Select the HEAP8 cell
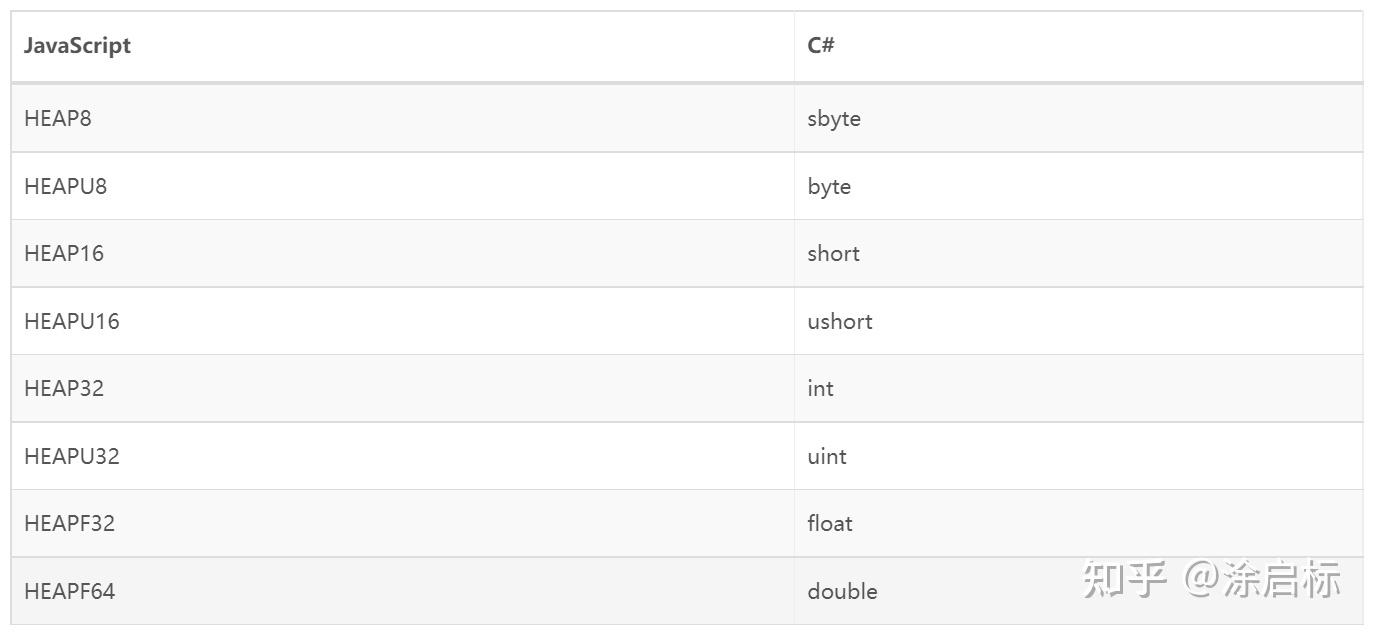Screen dimensions: 1376x637 pos(58,118)
